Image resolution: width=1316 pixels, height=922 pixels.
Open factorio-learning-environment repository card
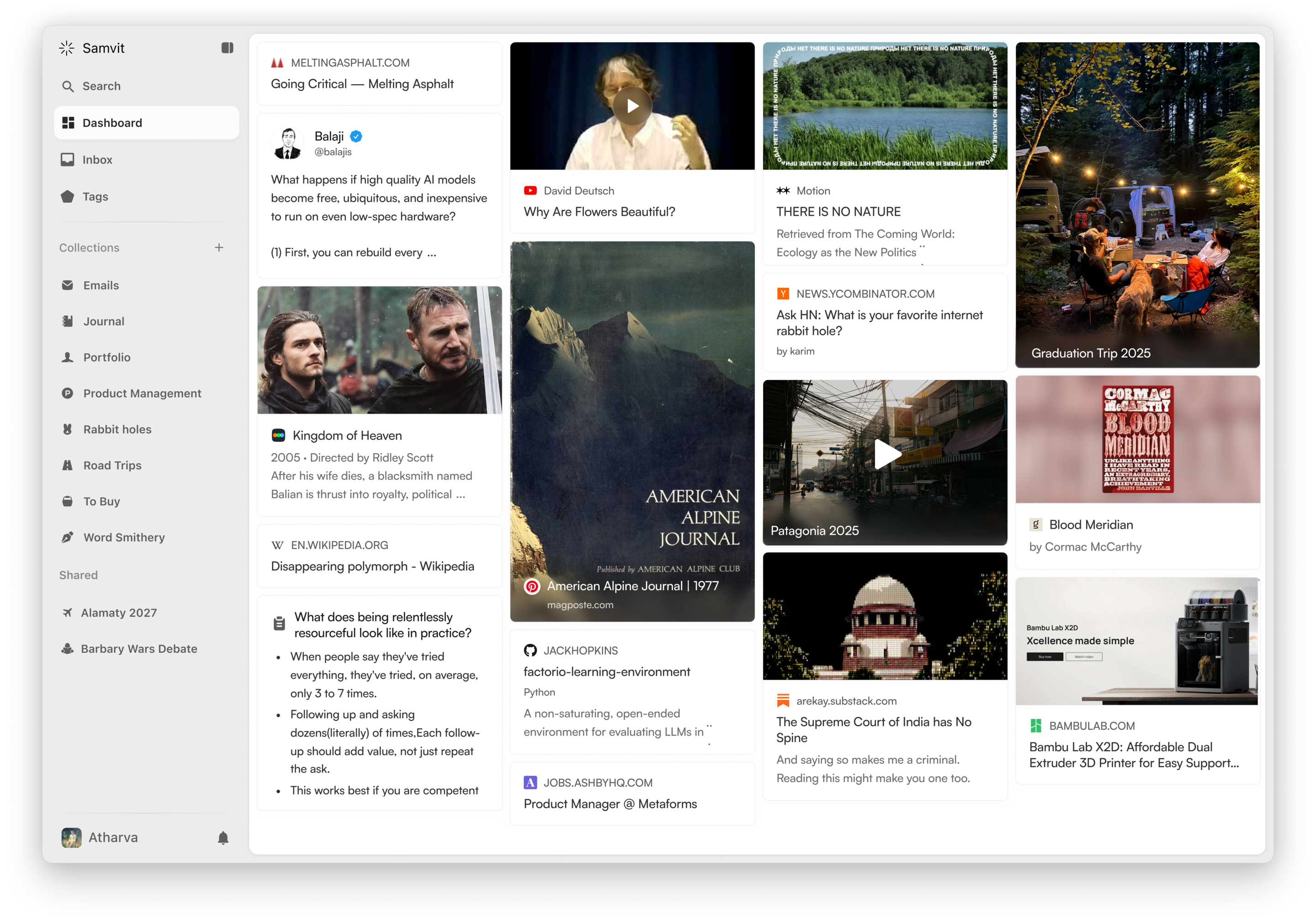pos(633,692)
